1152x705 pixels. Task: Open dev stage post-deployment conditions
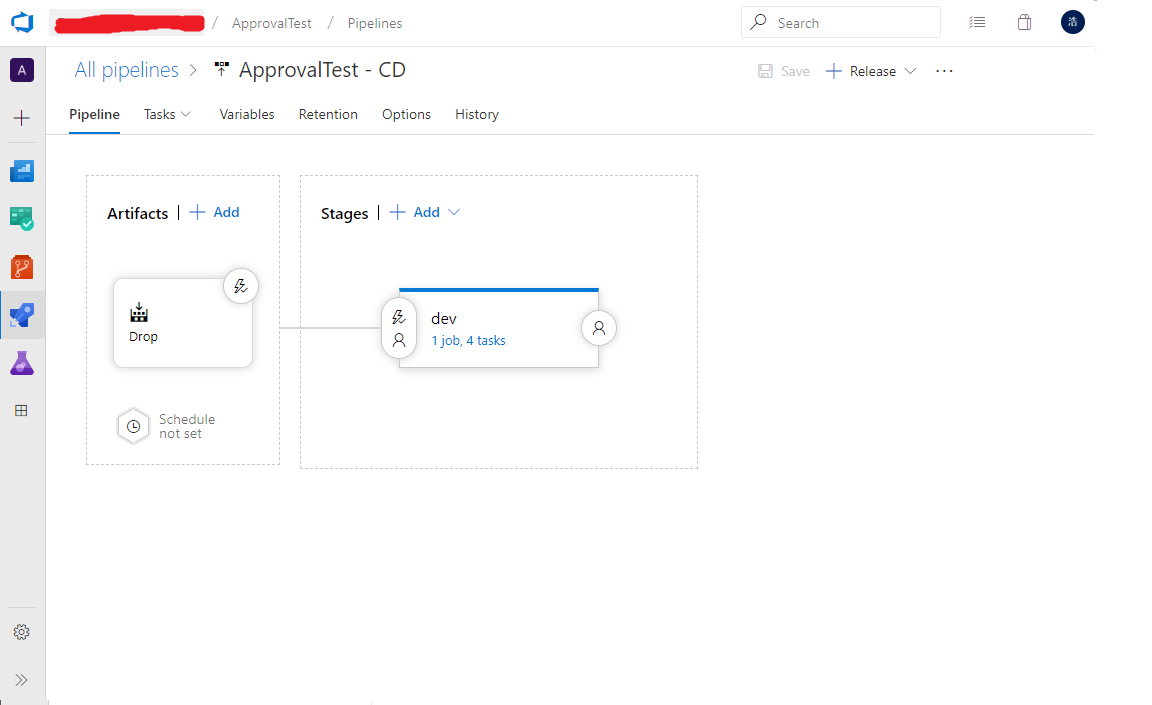point(599,328)
